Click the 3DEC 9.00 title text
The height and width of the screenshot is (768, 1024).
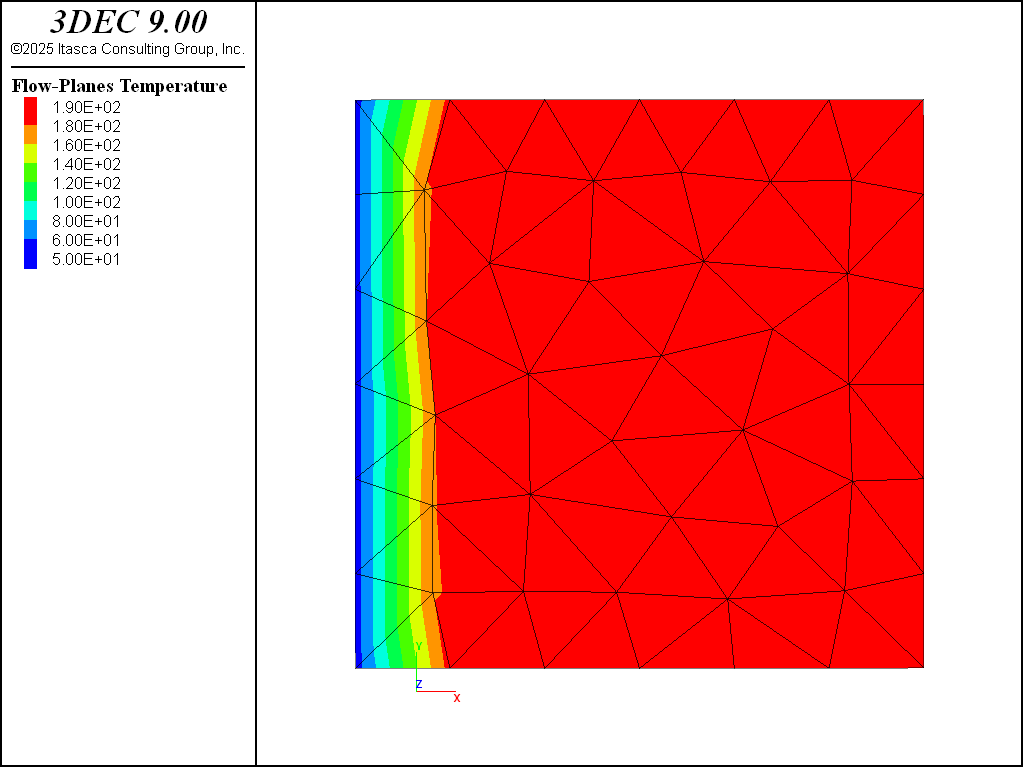[x=128, y=23]
